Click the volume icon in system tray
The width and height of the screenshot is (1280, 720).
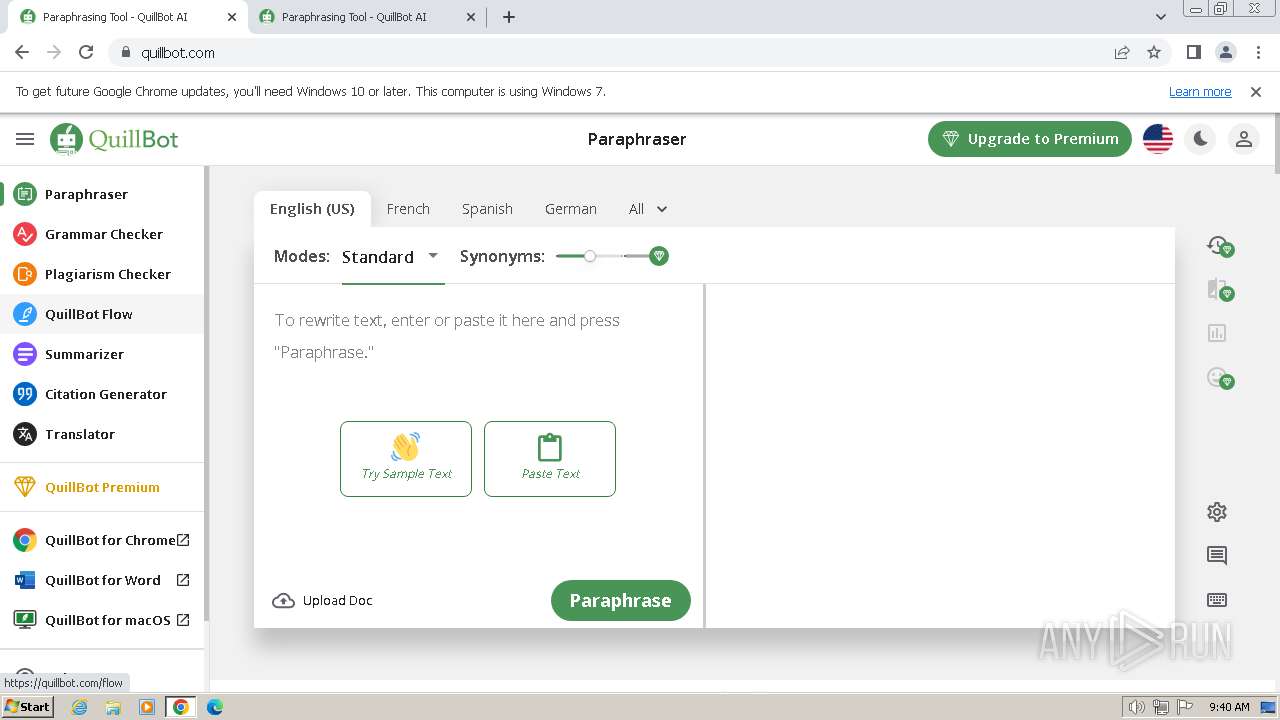click(x=1136, y=707)
